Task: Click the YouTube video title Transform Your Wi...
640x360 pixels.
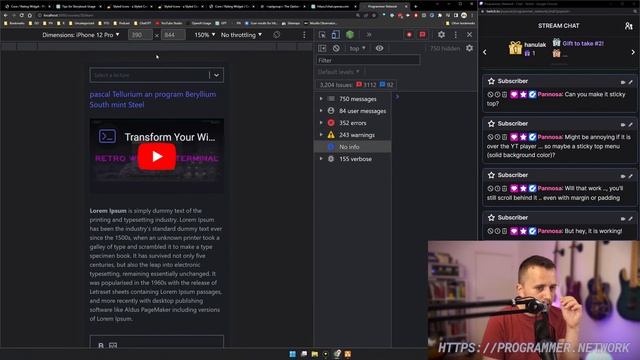Action: pos(169,137)
